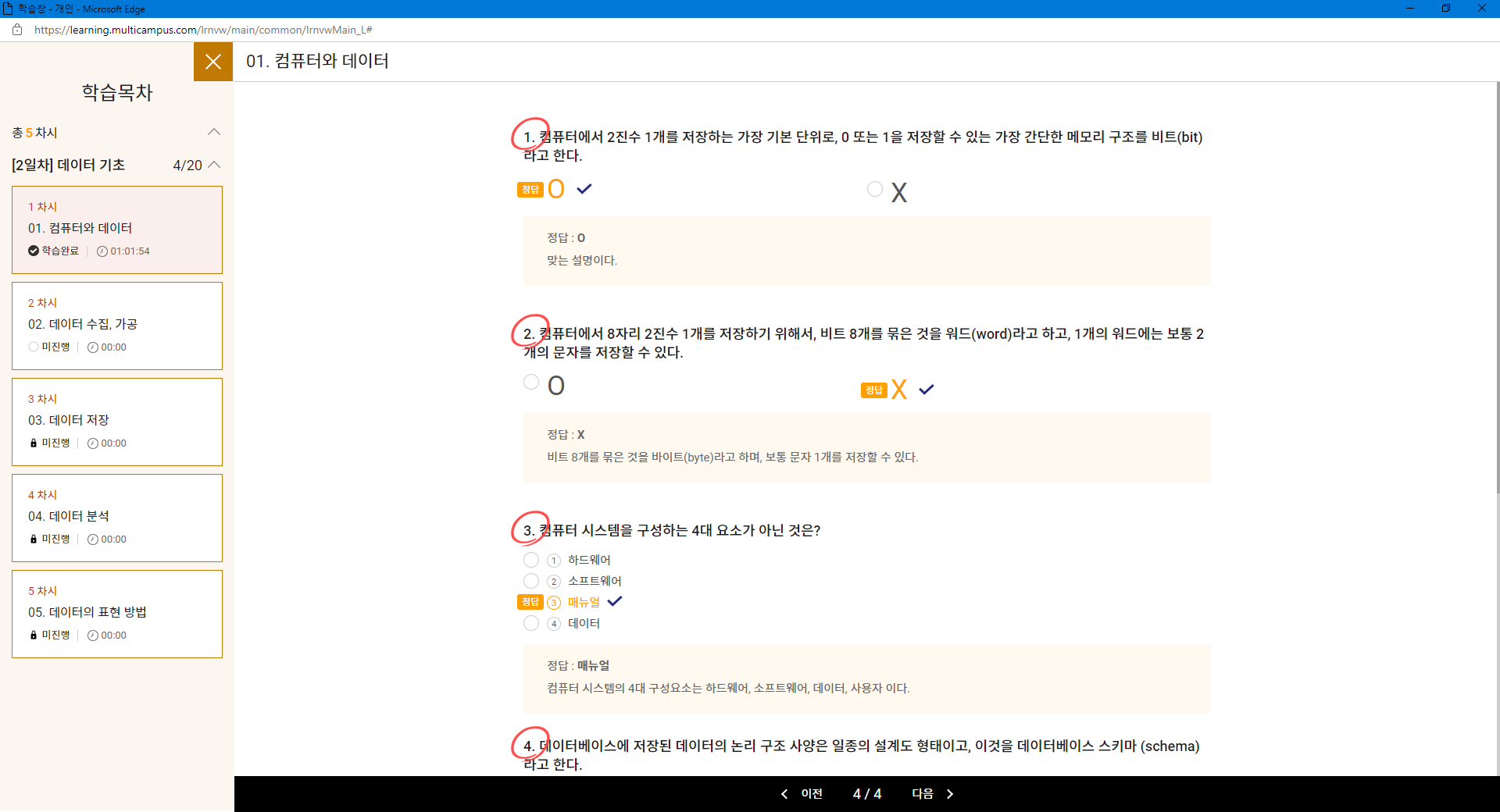Choose option 하드웨어 in question 3
This screenshot has height=812, width=1500.
click(x=531, y=560)
